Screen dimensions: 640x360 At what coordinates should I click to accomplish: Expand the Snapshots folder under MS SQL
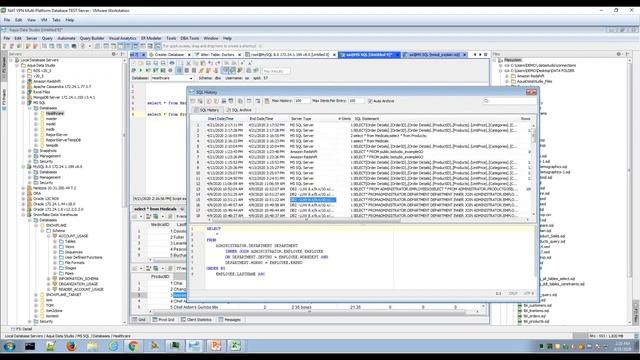pyautogui.click(x=30, y=151)
